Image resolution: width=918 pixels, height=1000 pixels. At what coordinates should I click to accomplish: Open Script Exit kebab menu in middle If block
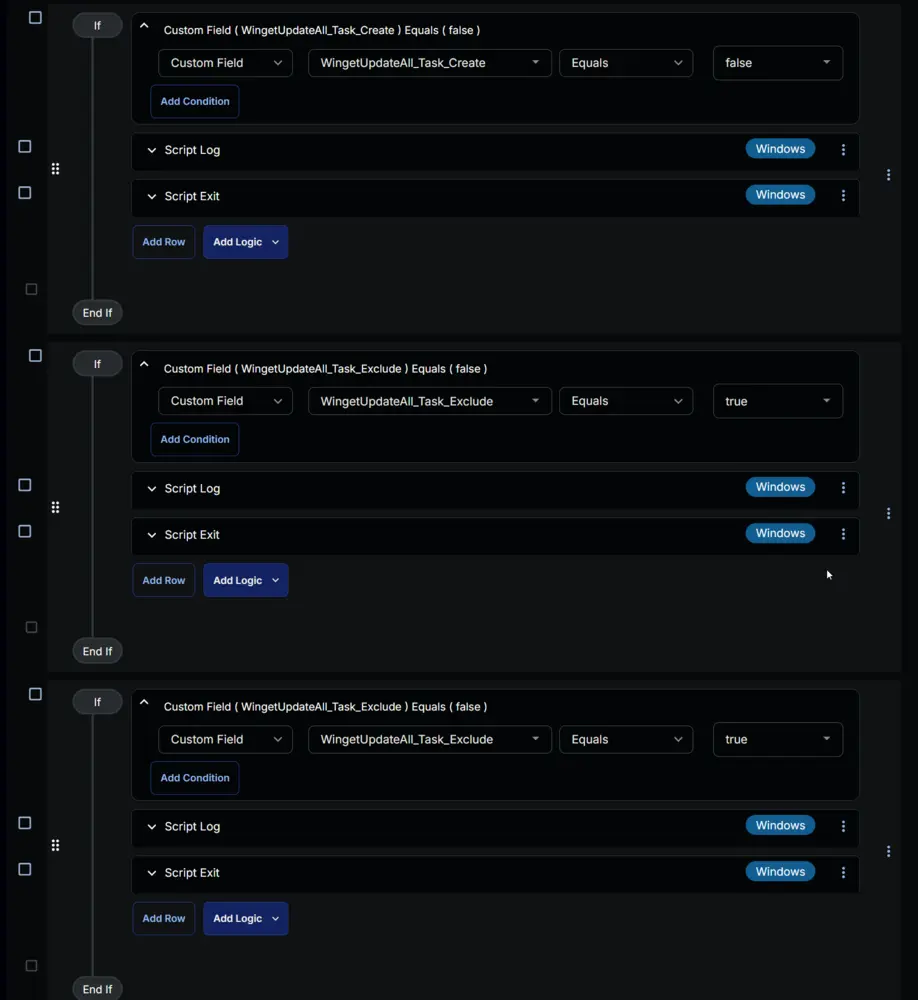click(x=843, y=534)
